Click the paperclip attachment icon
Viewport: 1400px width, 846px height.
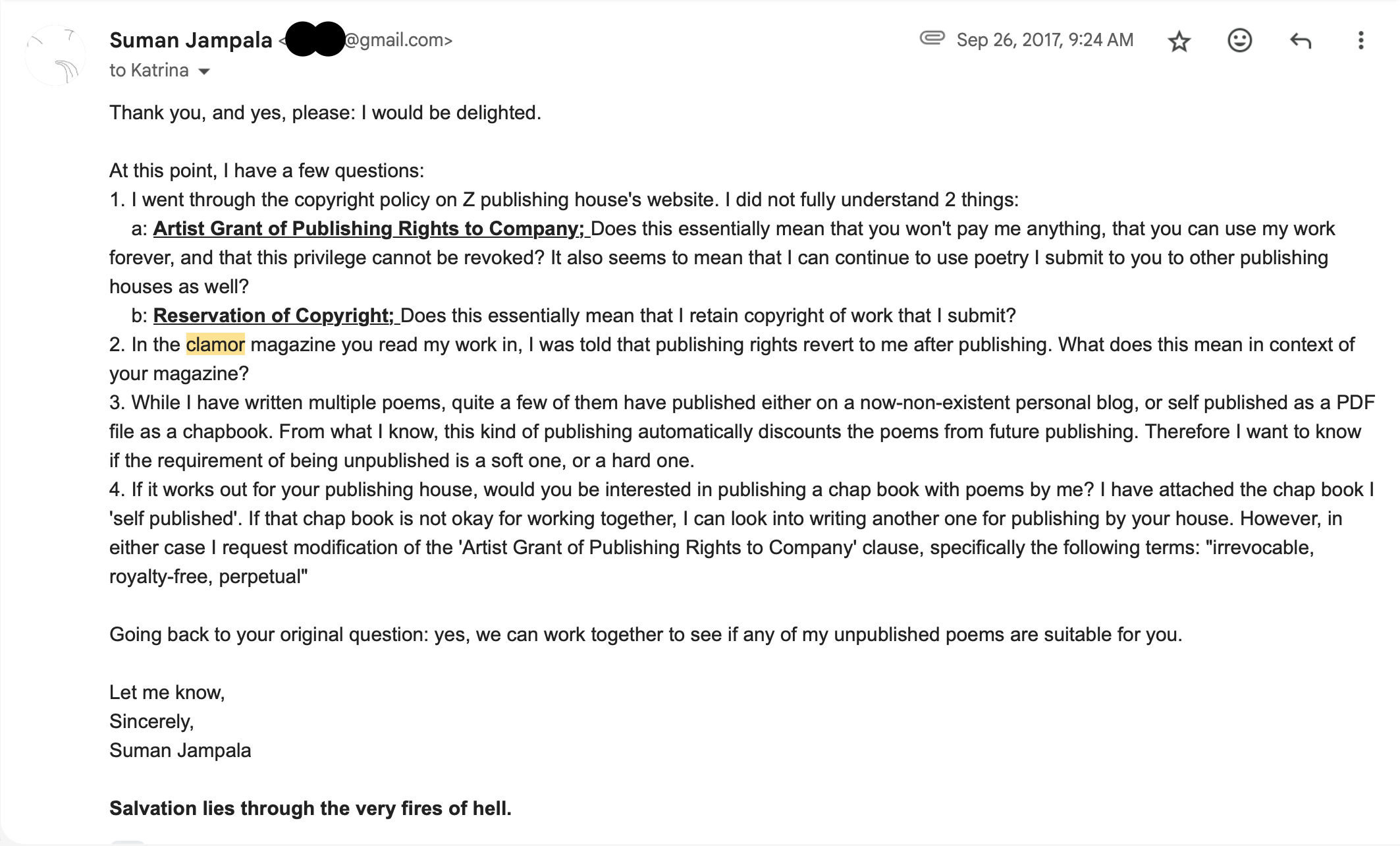tap(932, 38)
